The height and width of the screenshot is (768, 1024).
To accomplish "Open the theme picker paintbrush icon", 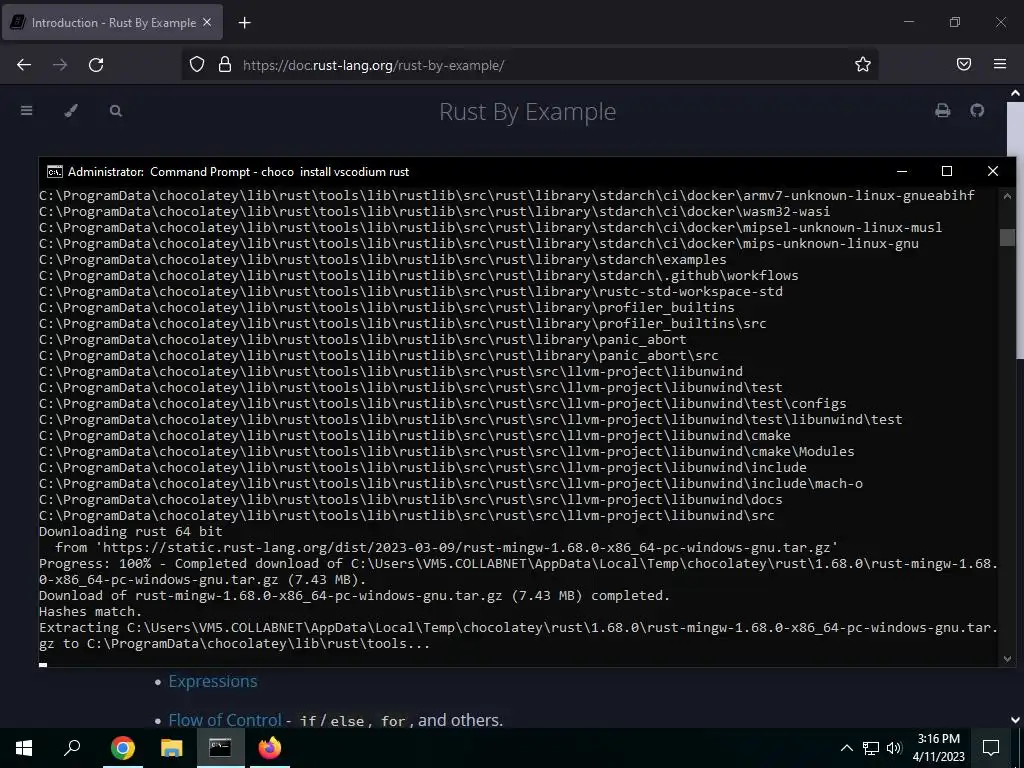I will [71, 111].
